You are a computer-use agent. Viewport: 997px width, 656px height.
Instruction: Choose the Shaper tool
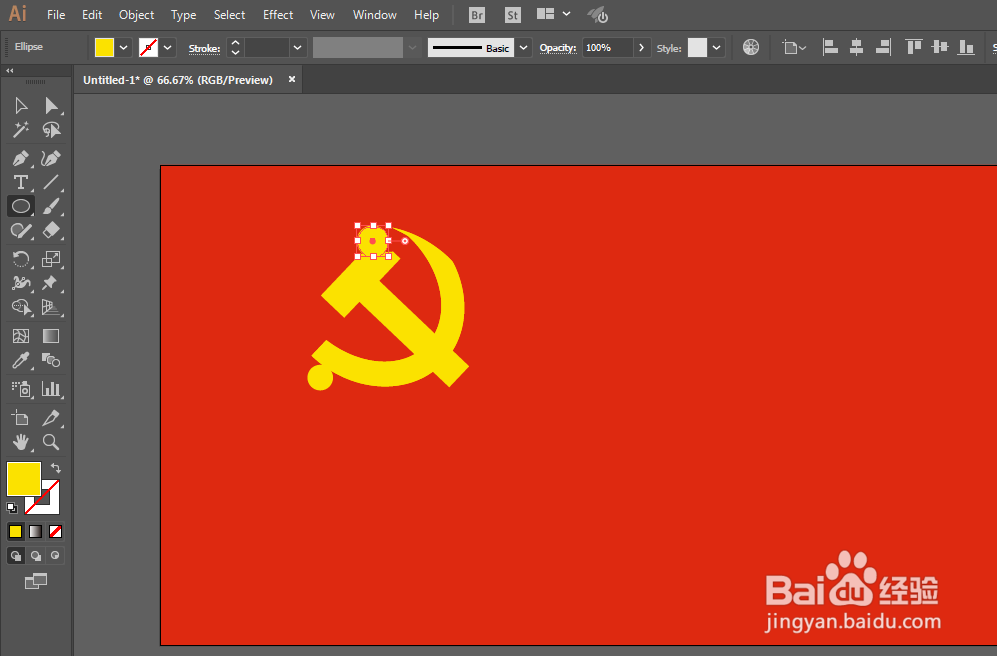tap(20, 231)
